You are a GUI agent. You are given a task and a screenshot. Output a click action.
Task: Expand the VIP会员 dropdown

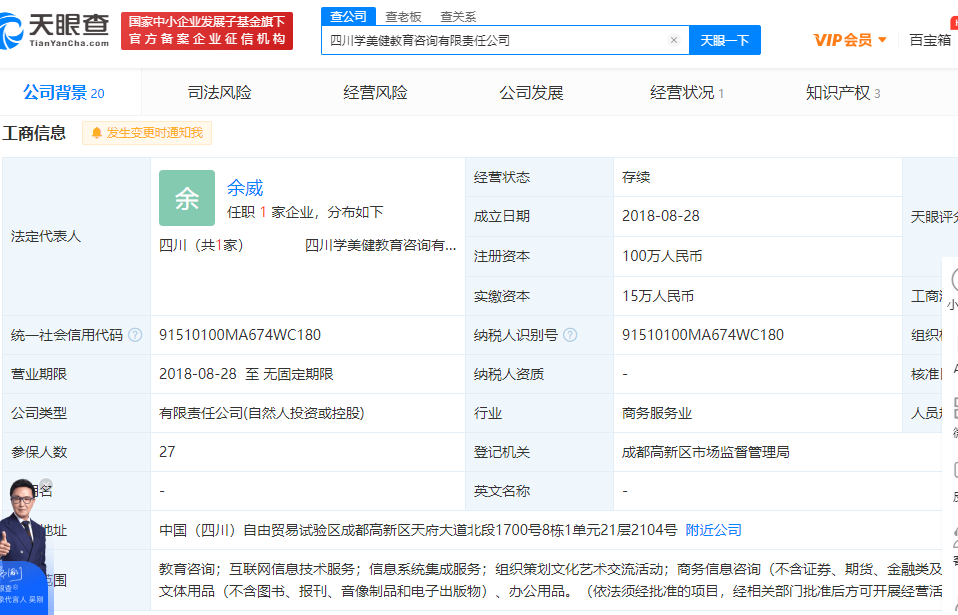[x=882, y=40]
